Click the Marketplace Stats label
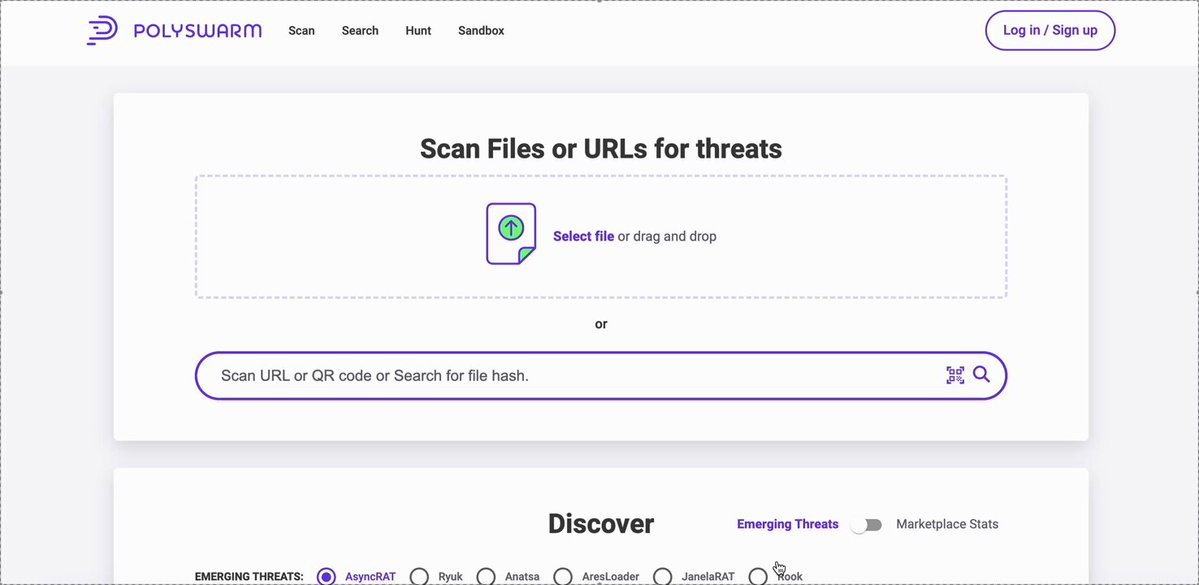Screen dimensions: 1199x585 click(947, 525)
